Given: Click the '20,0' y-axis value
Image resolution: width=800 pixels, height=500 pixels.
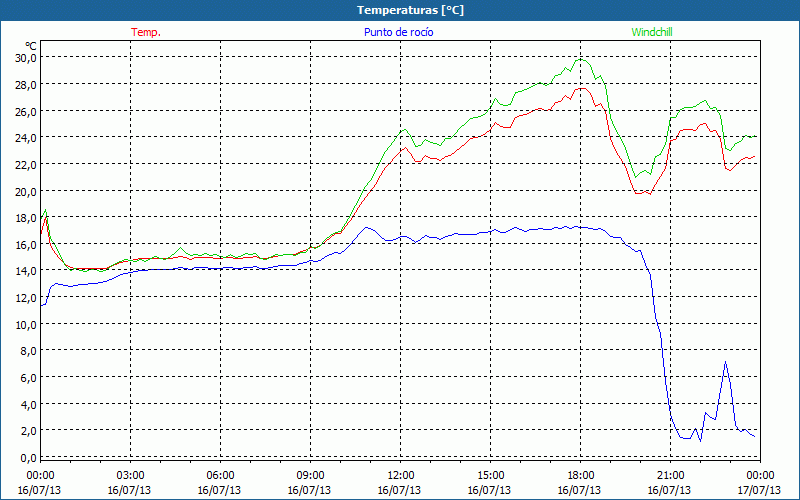Looking at the screenshot, I should [x=26, y=191].
